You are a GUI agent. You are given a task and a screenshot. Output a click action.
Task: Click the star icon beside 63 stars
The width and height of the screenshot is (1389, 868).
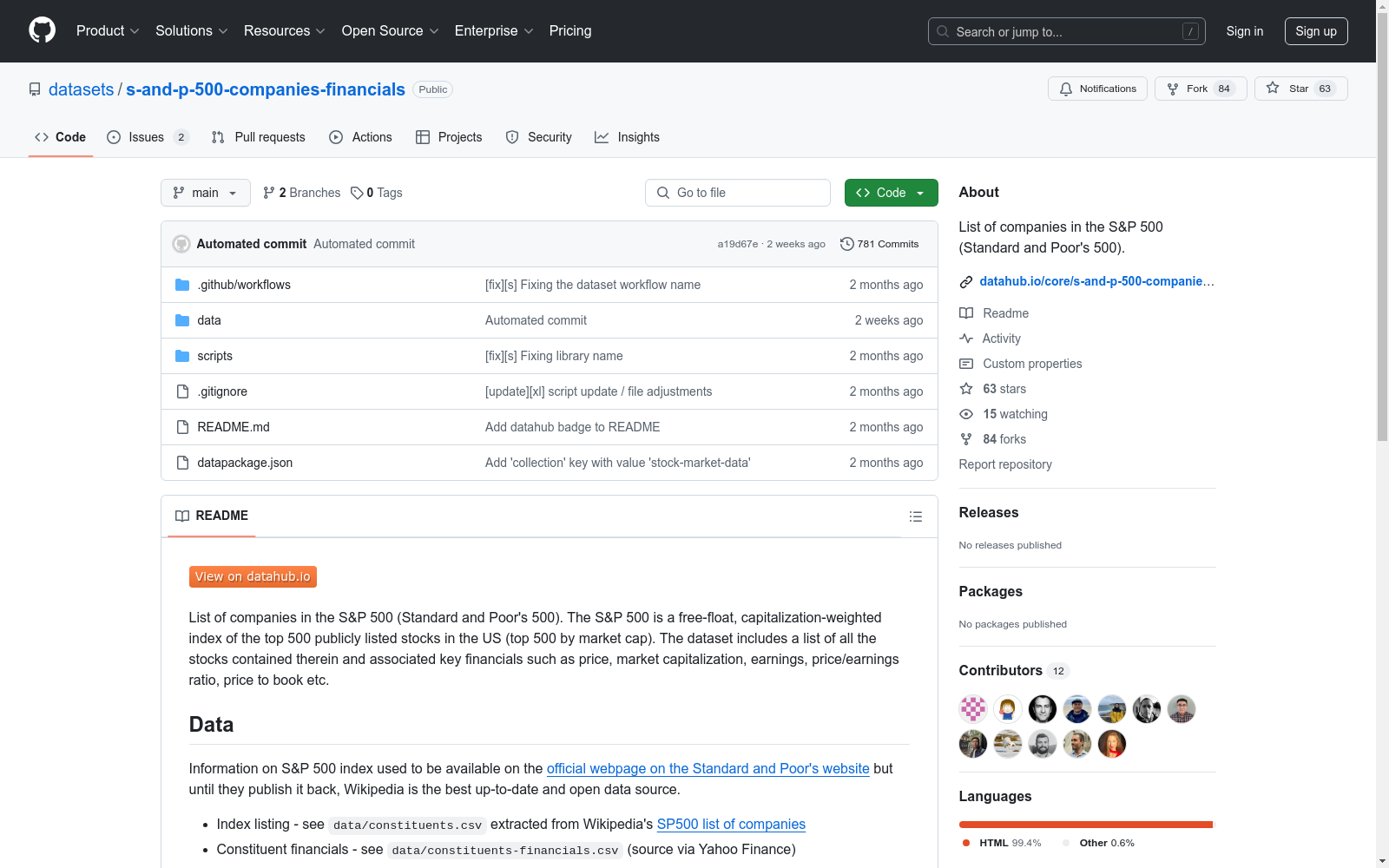click(x=966, y=389)
